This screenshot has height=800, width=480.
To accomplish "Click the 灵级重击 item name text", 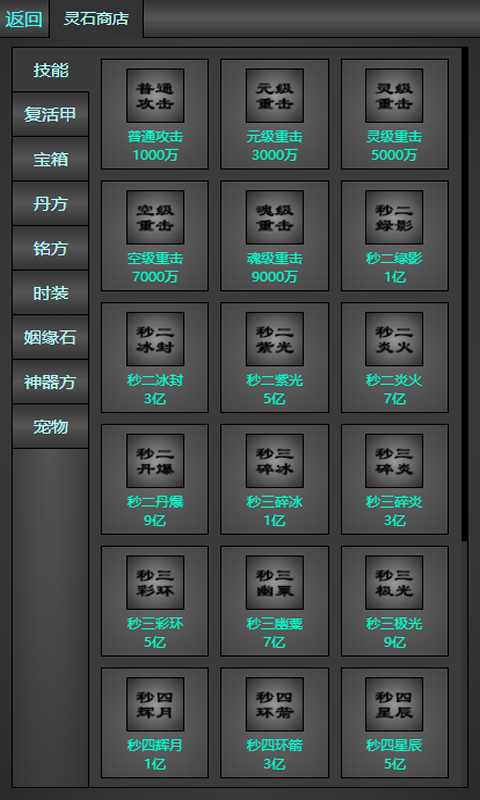I will [x=394, y=137].
